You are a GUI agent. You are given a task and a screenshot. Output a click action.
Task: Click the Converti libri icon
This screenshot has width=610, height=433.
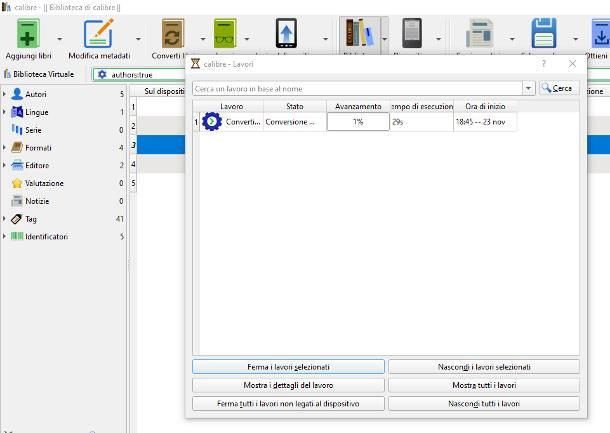point(173,34)
